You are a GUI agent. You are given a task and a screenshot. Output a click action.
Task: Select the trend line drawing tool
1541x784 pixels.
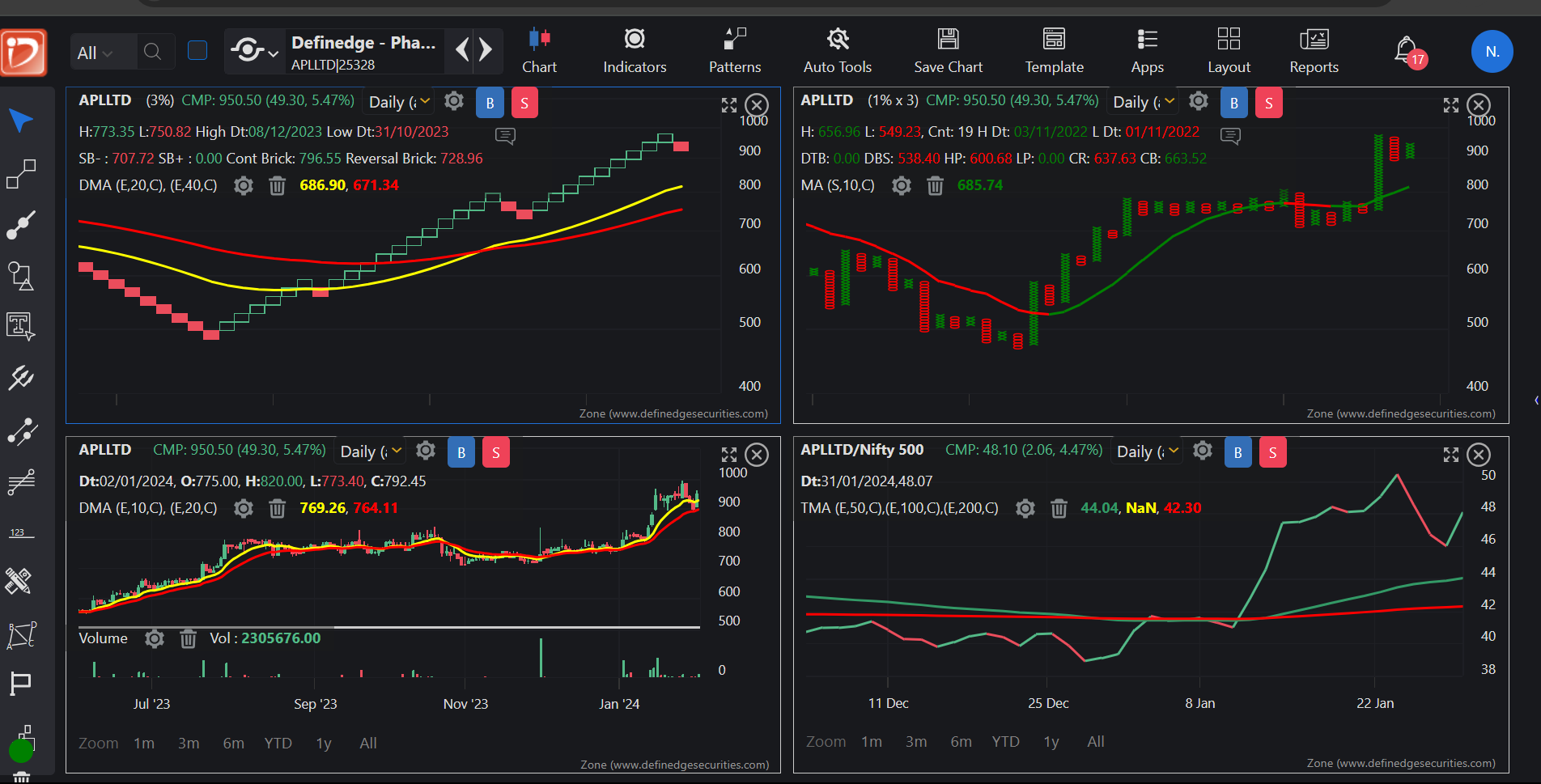click(x=21, y=174)
